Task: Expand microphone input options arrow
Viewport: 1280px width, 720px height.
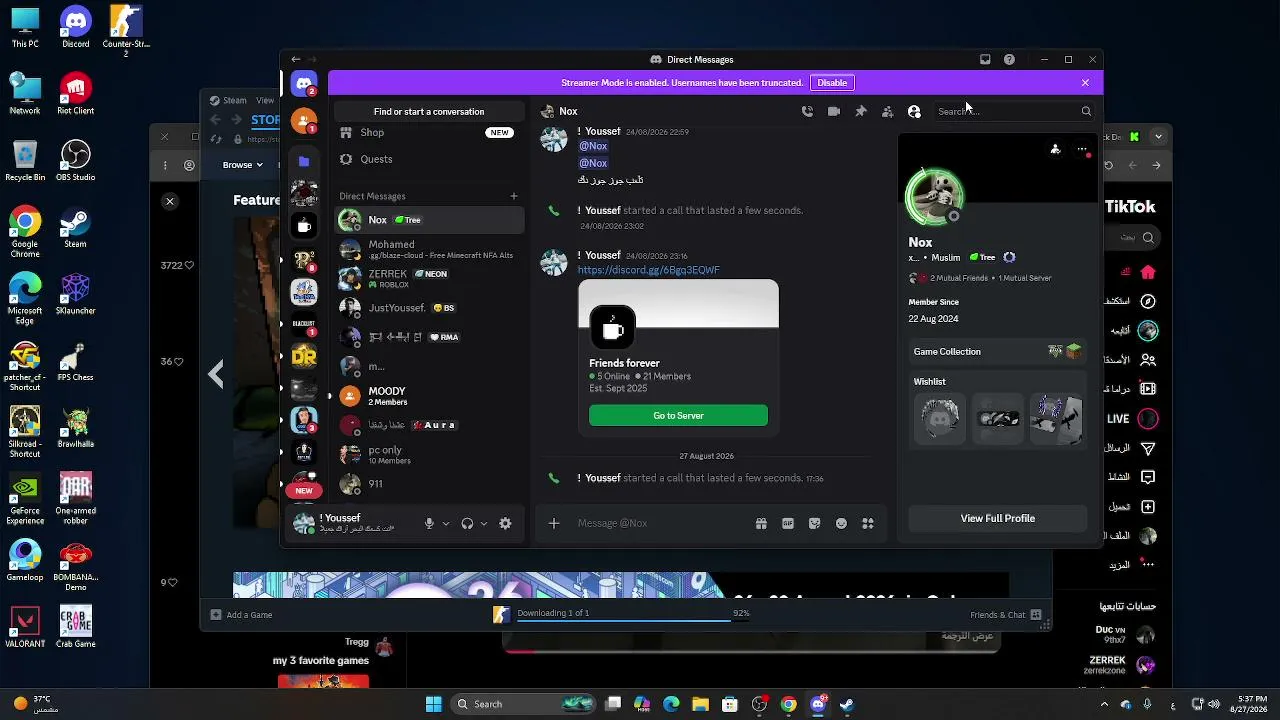Action: coord(446,524)
